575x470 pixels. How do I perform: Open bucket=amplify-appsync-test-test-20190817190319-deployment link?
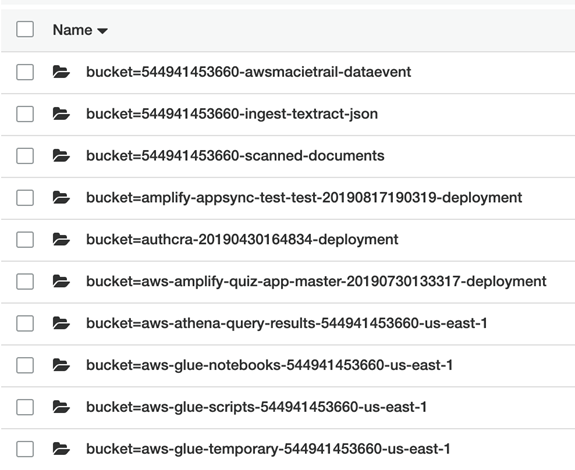pyautogui.click(x=304, y=198)
